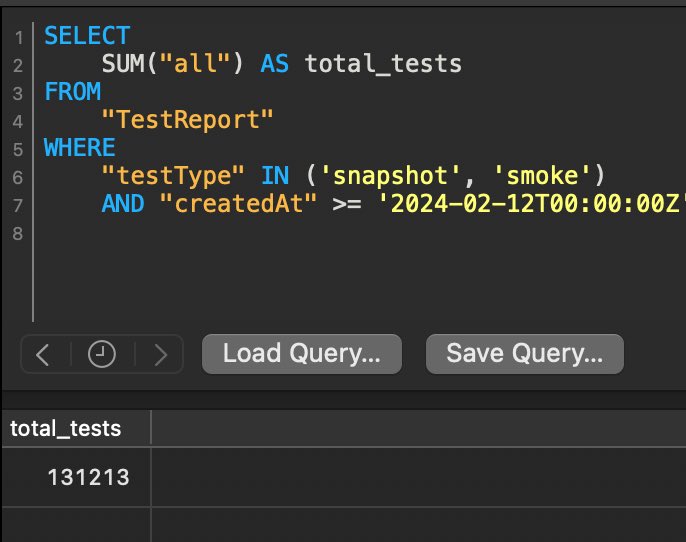Image resolution: width=686 pixels, height=542 pixels.
Task: Click the Load Query... button
Action: [302, 354]
